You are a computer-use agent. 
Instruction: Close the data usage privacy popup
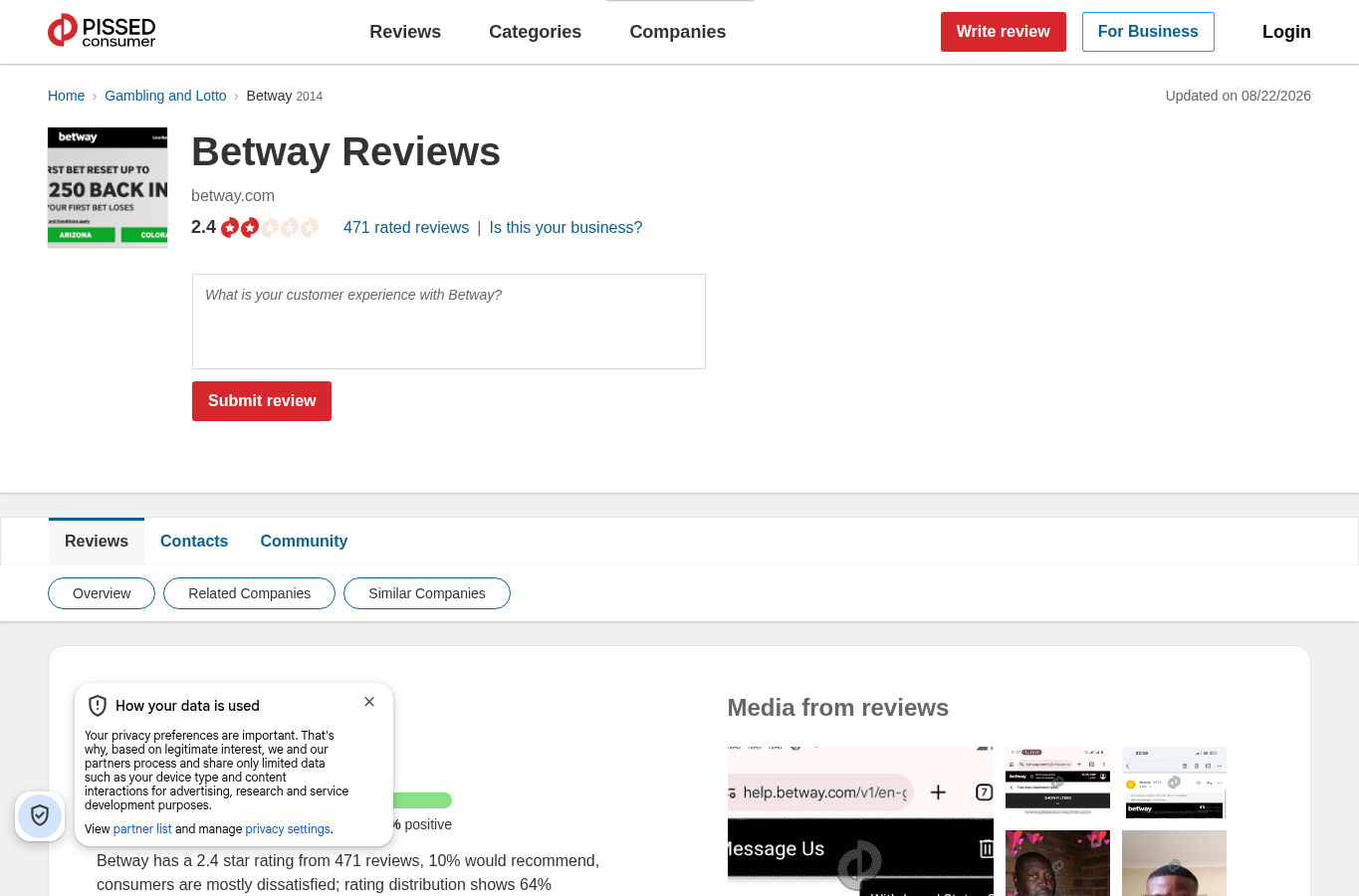[369, 702]
